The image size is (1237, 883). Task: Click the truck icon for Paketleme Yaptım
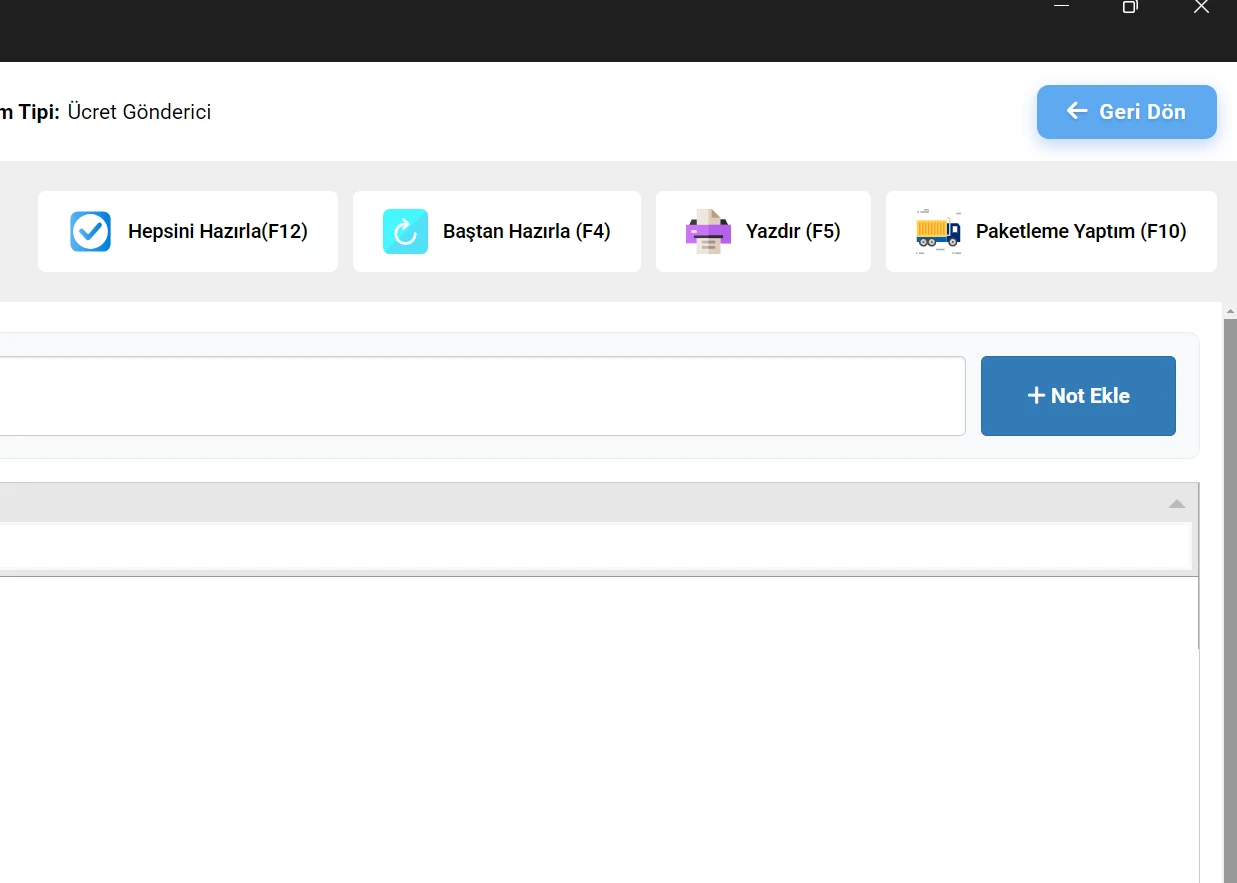click(x=938, y=231)
